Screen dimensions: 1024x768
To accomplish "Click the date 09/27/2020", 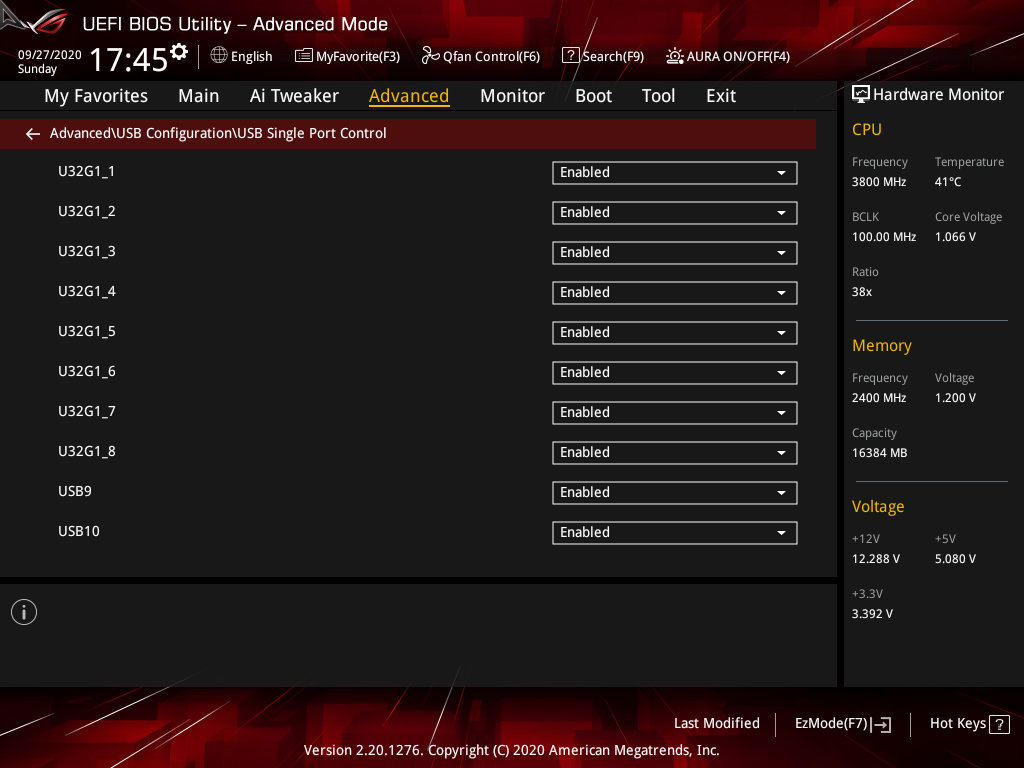I will tap(50, 55).
